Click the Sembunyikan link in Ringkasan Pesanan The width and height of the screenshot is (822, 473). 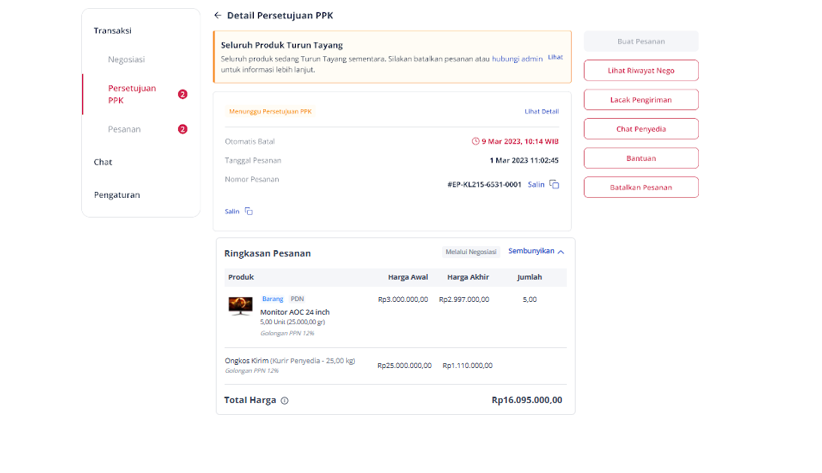531,251
